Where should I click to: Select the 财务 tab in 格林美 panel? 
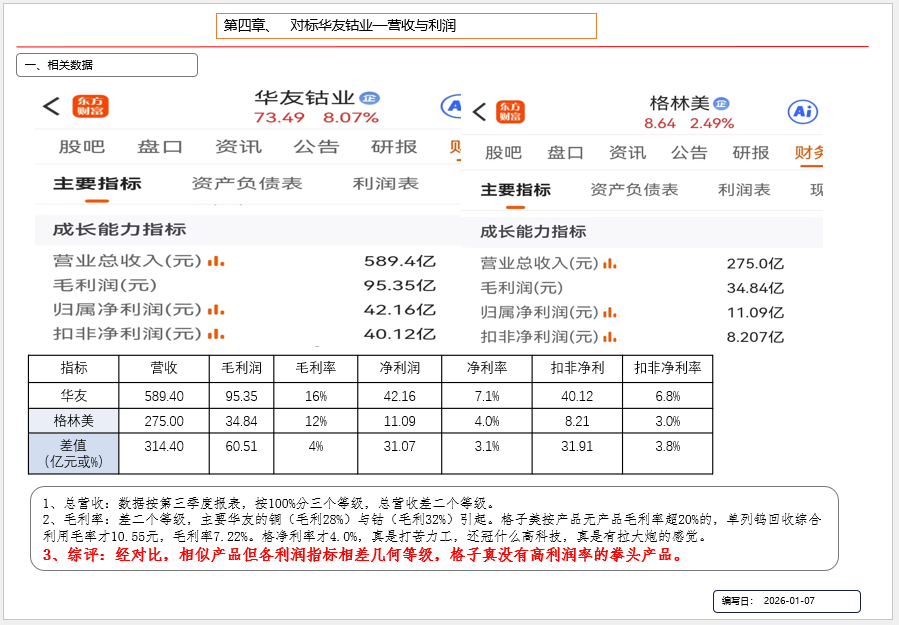pos(809,153)
